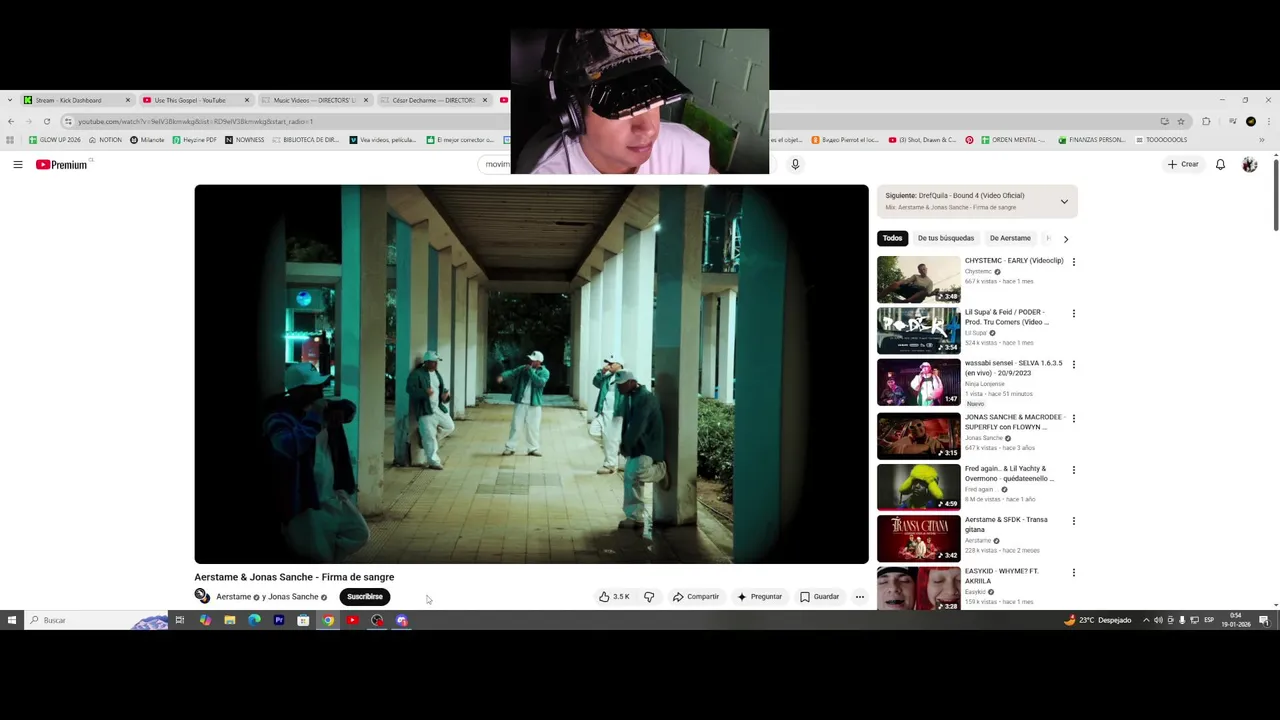Viewport: 1280px width, 720px height.
Task: Select the Todos filter chip
Action: pyautogui.click(x=893, y=238)
